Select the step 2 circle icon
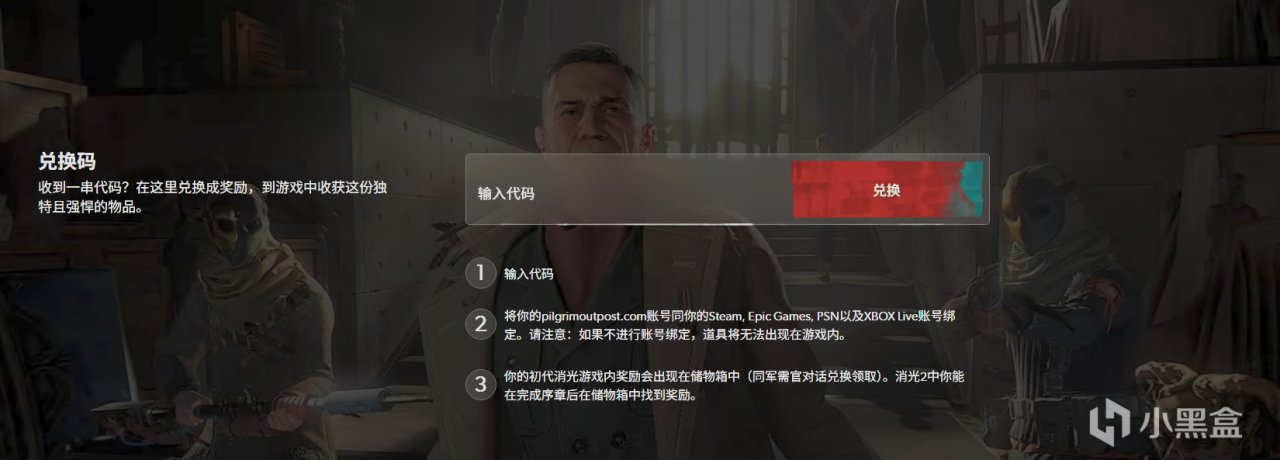This screenshot has height=460, width=1280. 481,324
